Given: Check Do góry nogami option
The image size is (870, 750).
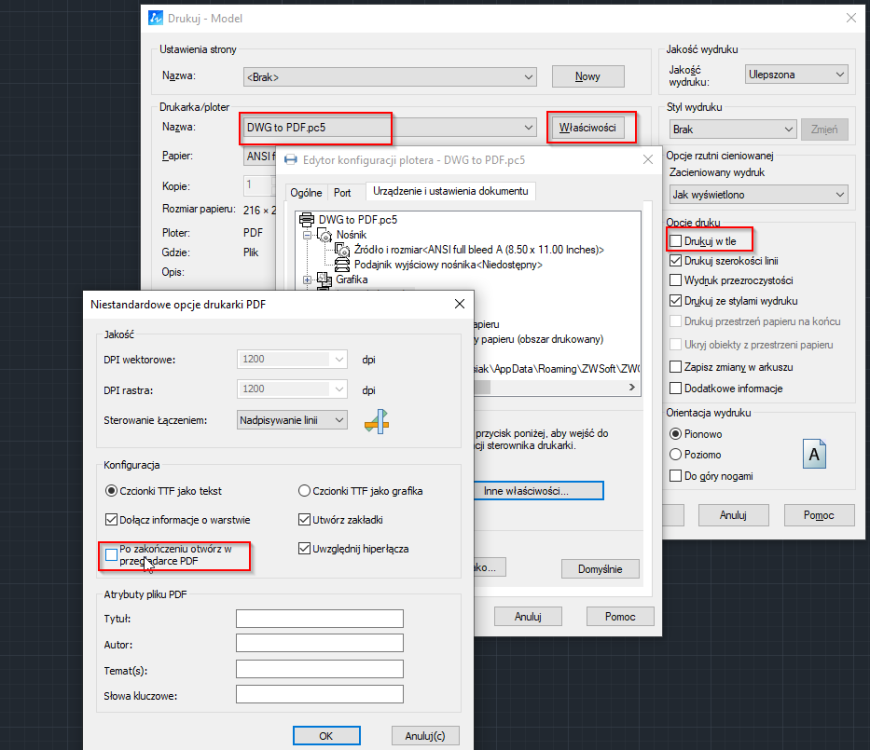Looking at the screenshot, I should coord(675,476).
